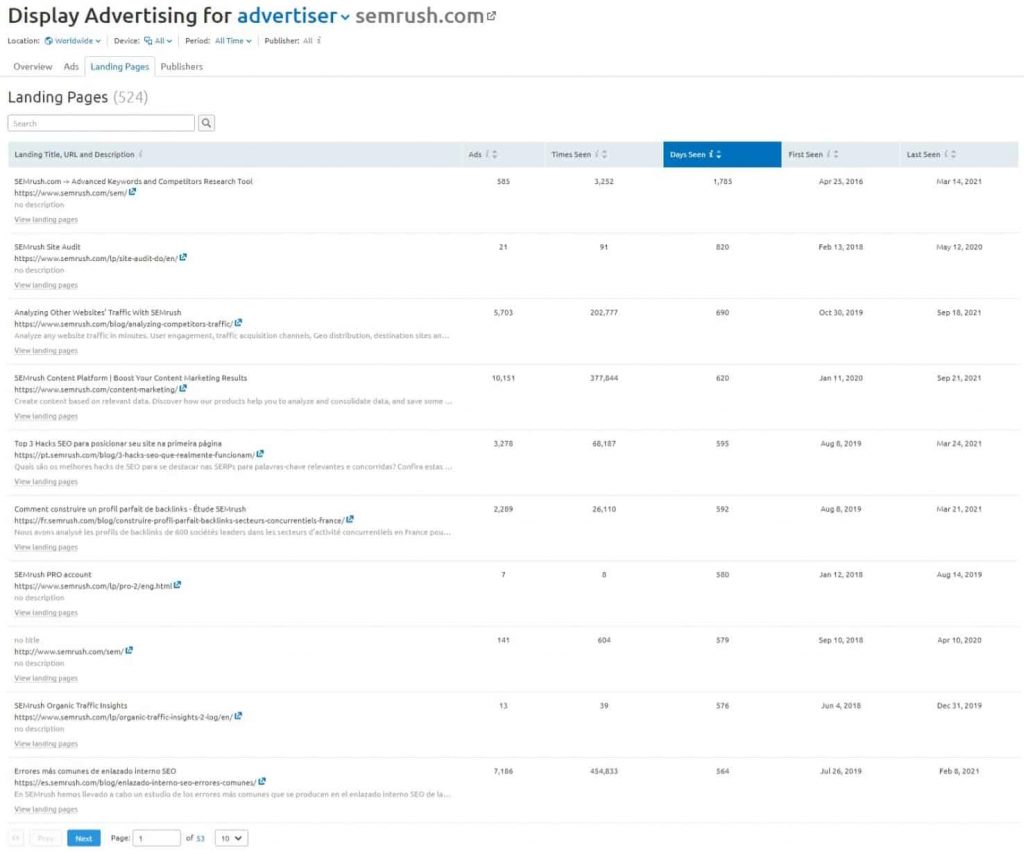1024x851 pixels.
Task: Click info icon beside Landing Title column header
Action: tap(140, 154)
